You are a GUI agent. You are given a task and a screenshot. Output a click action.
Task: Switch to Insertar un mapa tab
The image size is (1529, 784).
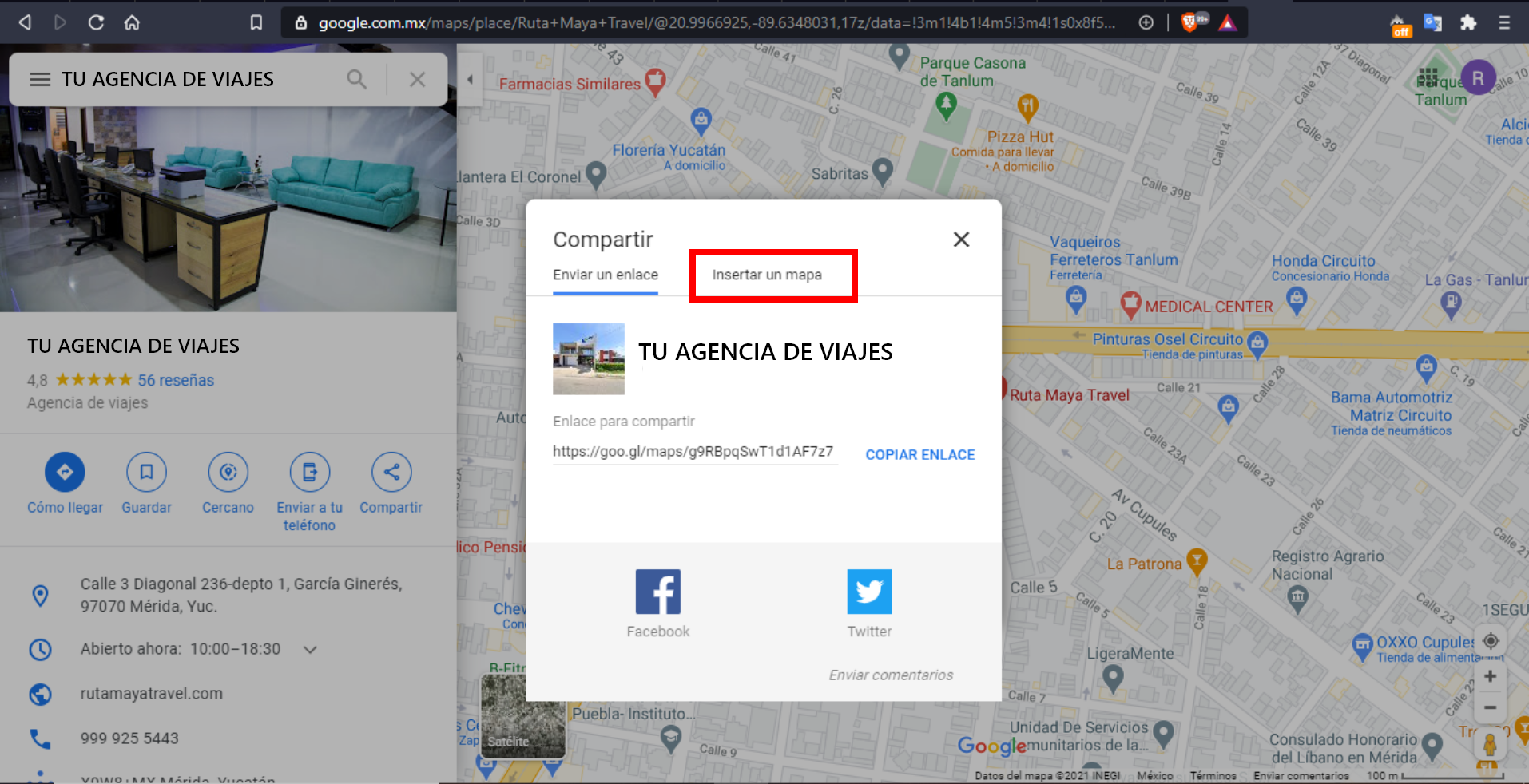[x=767, y=275]
